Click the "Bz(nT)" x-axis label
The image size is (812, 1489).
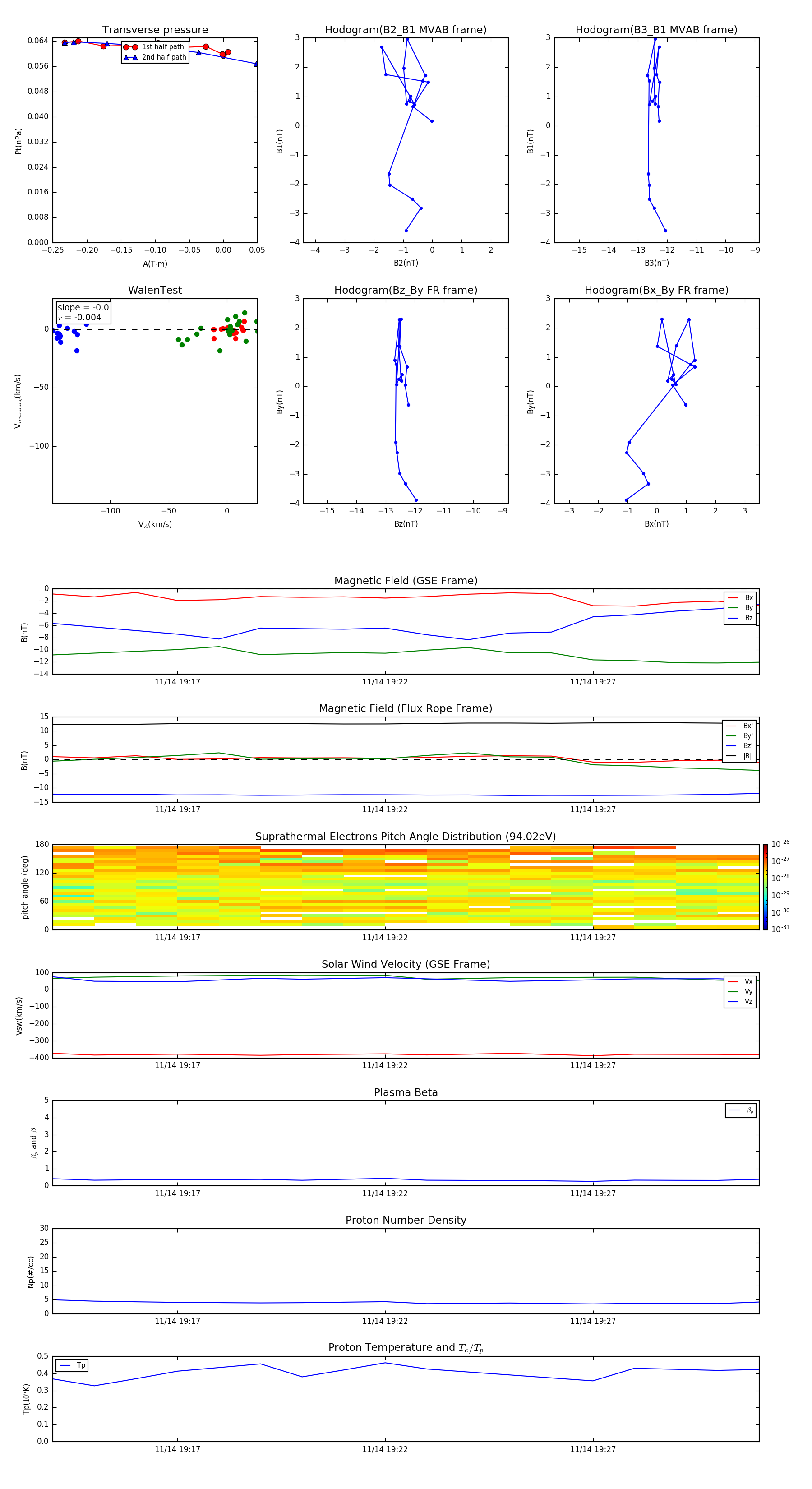tap(406, 524)
